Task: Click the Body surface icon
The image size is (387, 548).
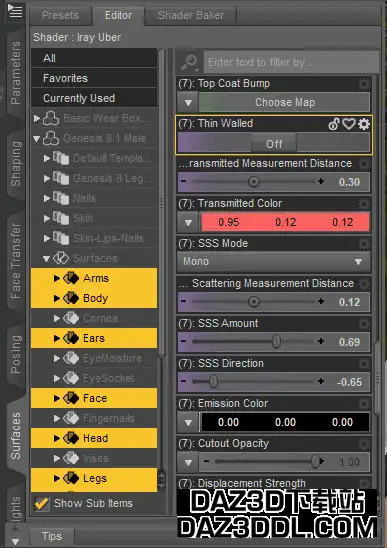Action: click(x=71, y=298)
